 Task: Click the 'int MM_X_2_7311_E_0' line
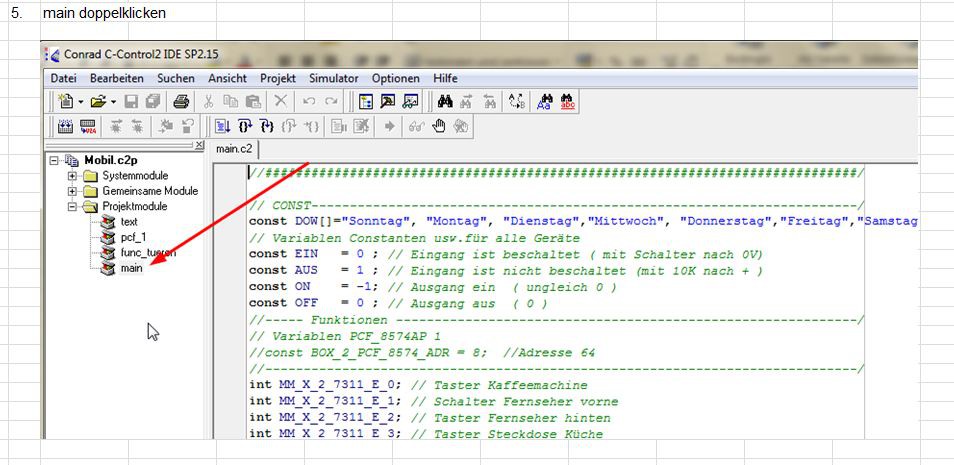click(419, 385)
